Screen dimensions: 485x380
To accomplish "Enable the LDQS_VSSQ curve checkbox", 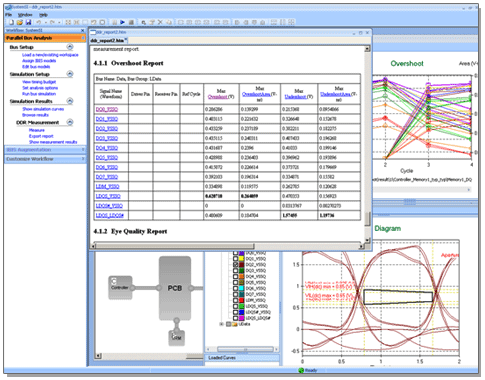I will tap(235, 306).
